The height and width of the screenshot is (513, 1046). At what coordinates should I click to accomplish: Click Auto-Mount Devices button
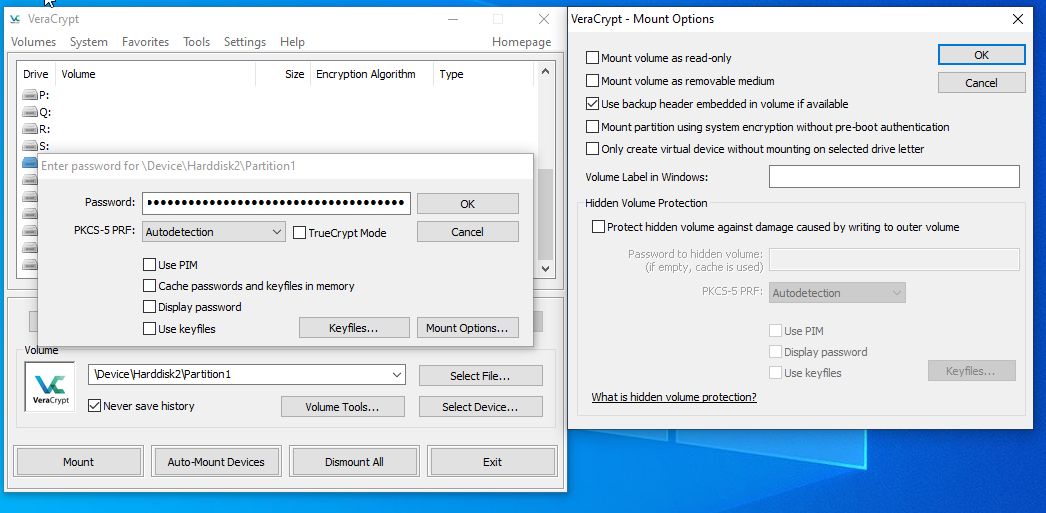[x=216, y=462]
